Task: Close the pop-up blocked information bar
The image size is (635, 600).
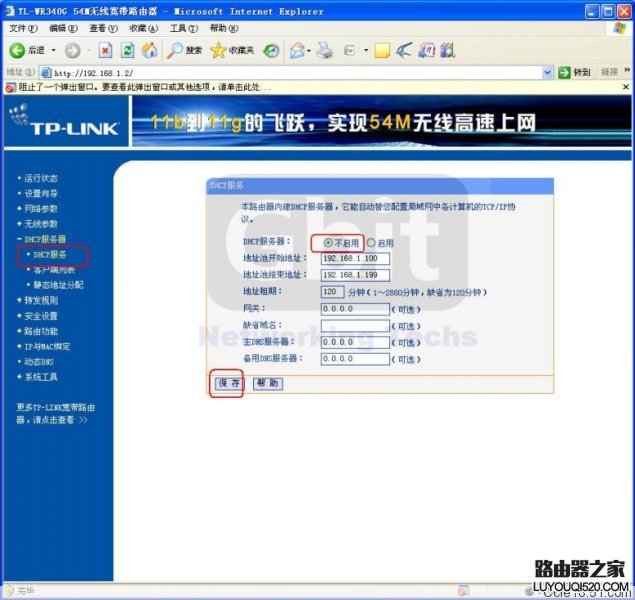Action: [626, 87]
